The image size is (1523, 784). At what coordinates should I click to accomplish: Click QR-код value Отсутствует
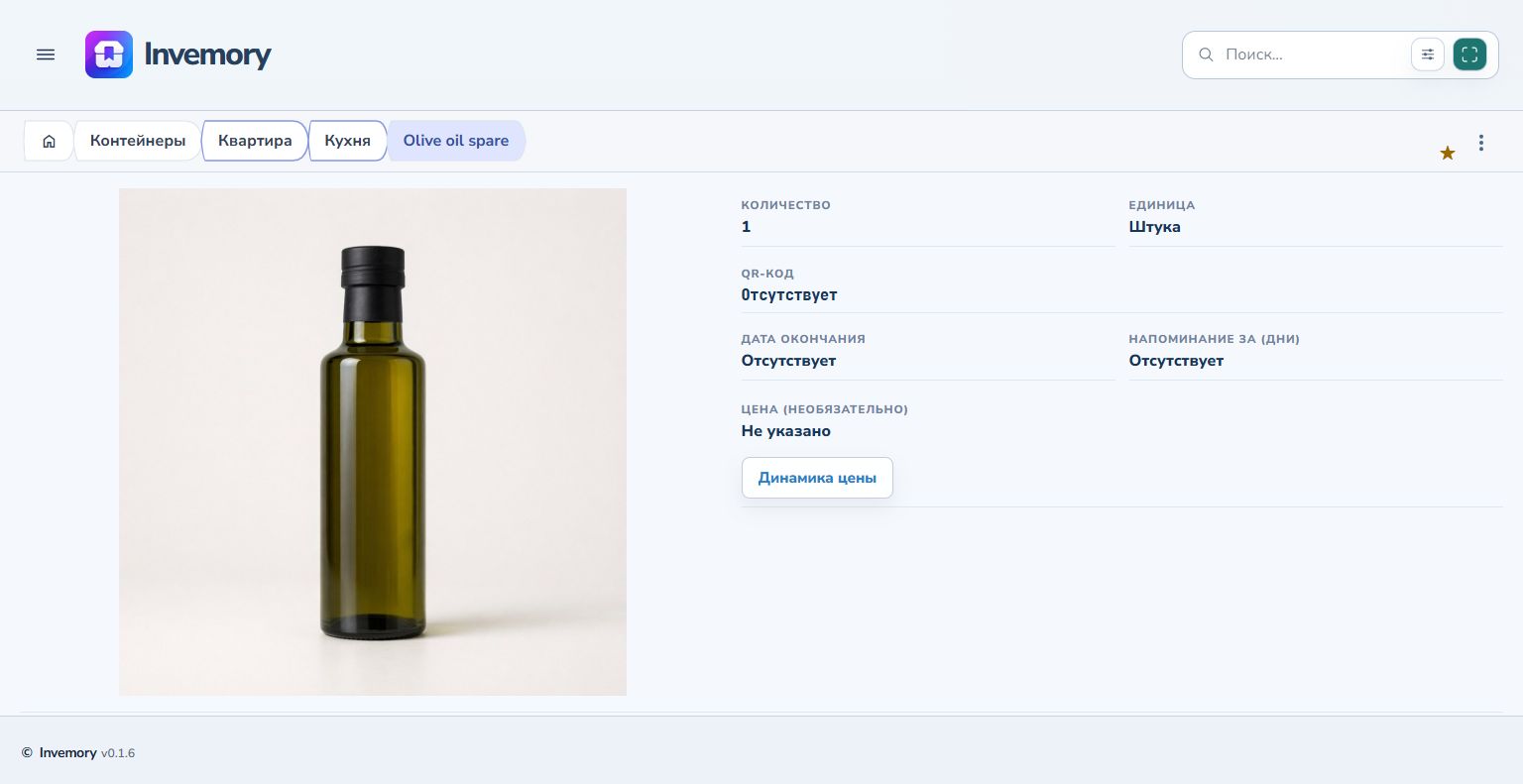pos(789,295)
